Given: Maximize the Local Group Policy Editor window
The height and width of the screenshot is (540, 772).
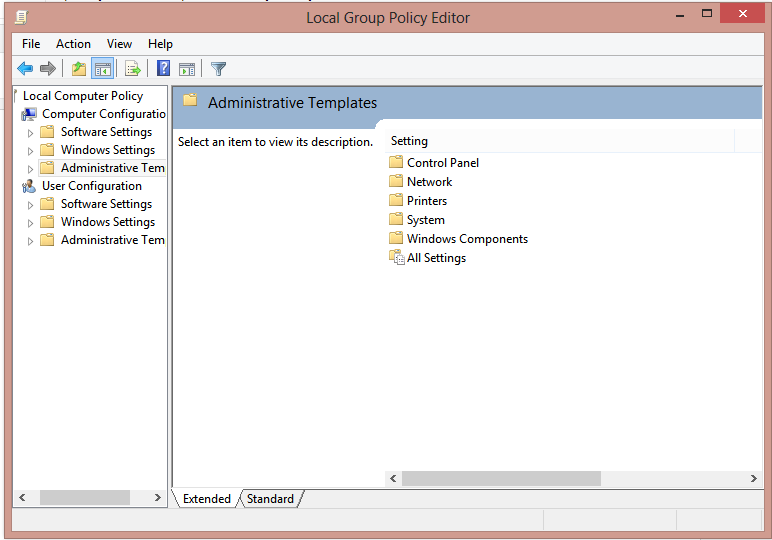Looking at the screenshot, I should pos(707,14).
